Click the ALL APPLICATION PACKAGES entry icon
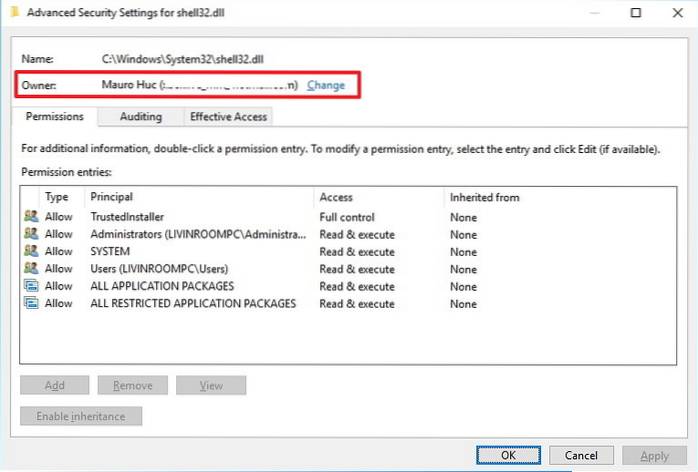Viewport: 698px width, 472px height. point(31,286)
